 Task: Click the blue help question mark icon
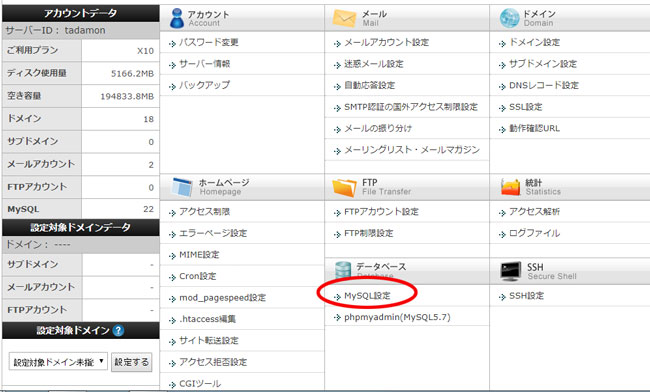pos(118,330)
